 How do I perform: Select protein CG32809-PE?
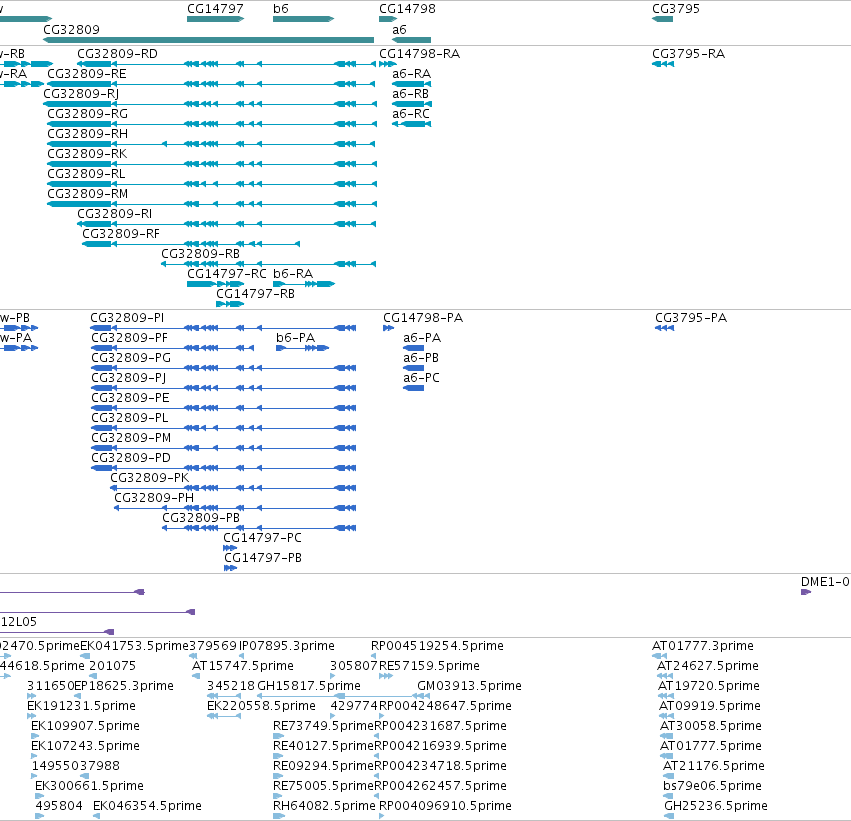223,408
